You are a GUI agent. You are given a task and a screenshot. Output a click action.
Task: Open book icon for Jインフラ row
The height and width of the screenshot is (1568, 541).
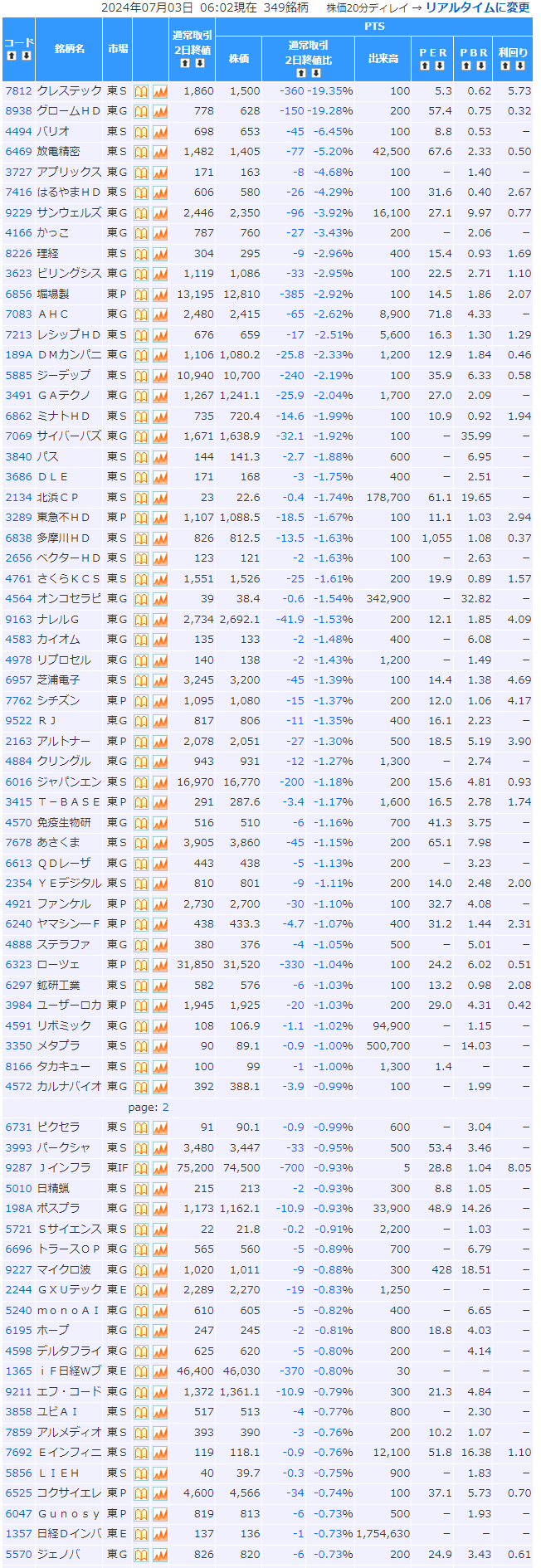click(141, 1168)
